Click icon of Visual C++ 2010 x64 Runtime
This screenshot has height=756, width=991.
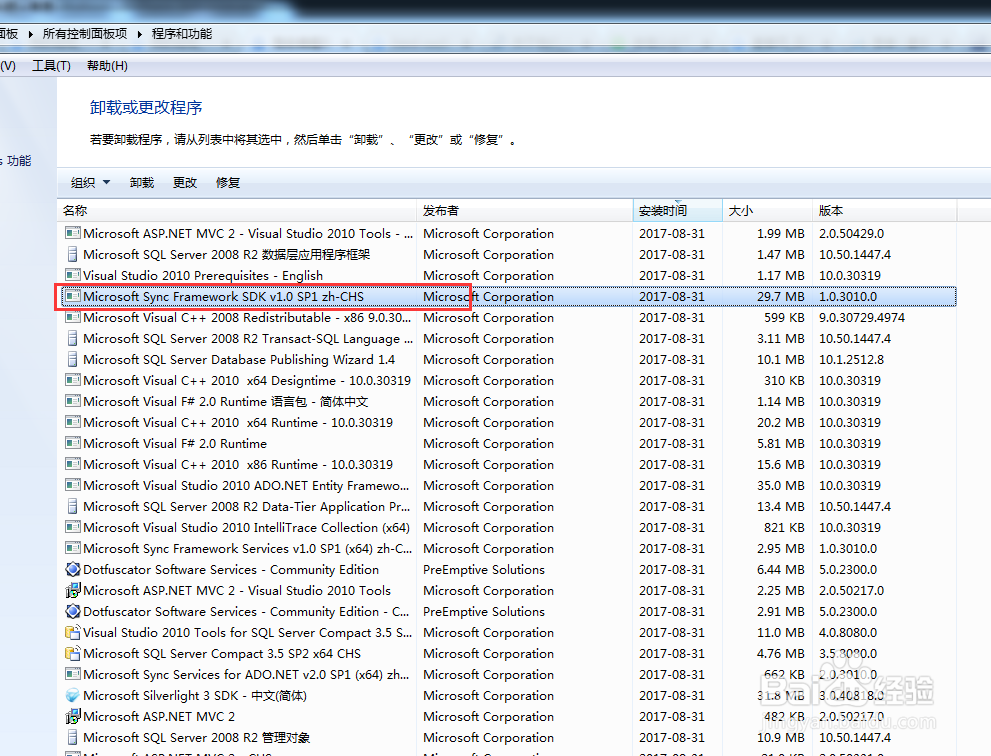pos(73,422)
